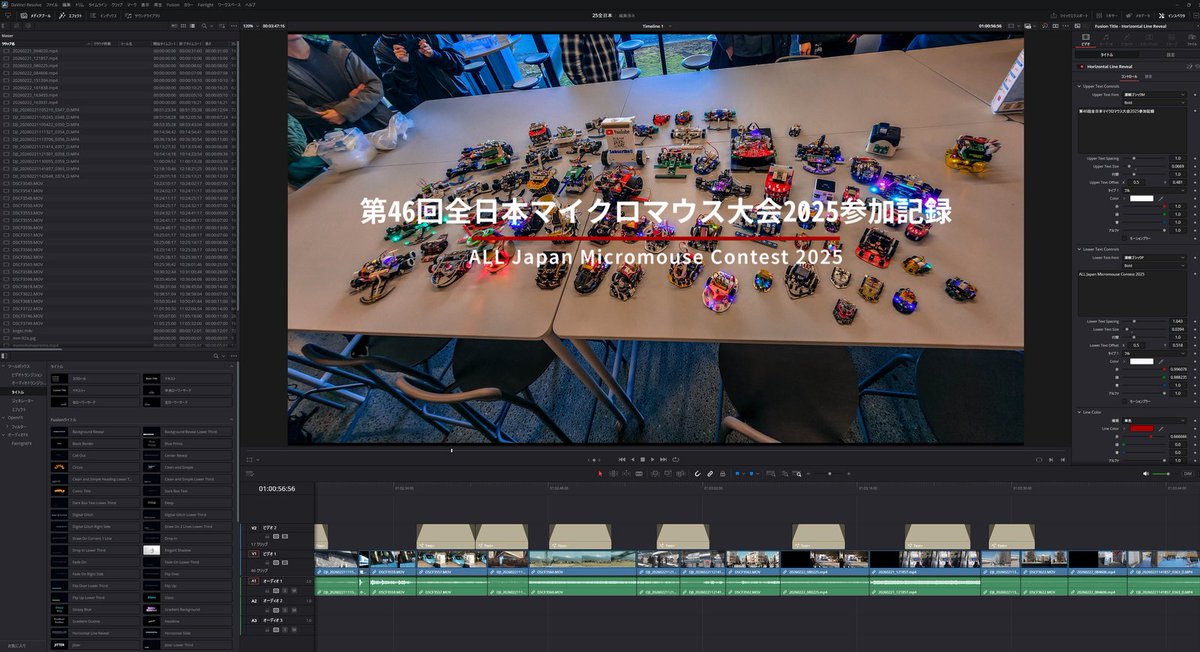Click the play forward button in transport
1200x652 pixels.
(653, 459)
